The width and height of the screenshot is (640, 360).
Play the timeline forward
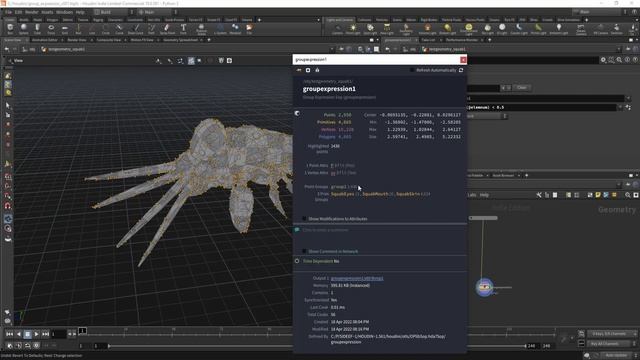pos(36,334)
